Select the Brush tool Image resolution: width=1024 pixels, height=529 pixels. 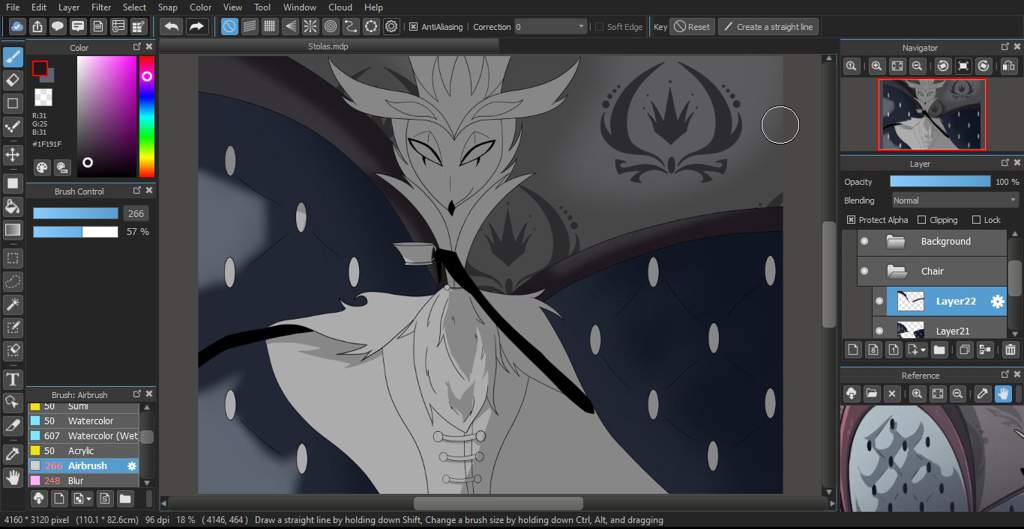[13, 57]
